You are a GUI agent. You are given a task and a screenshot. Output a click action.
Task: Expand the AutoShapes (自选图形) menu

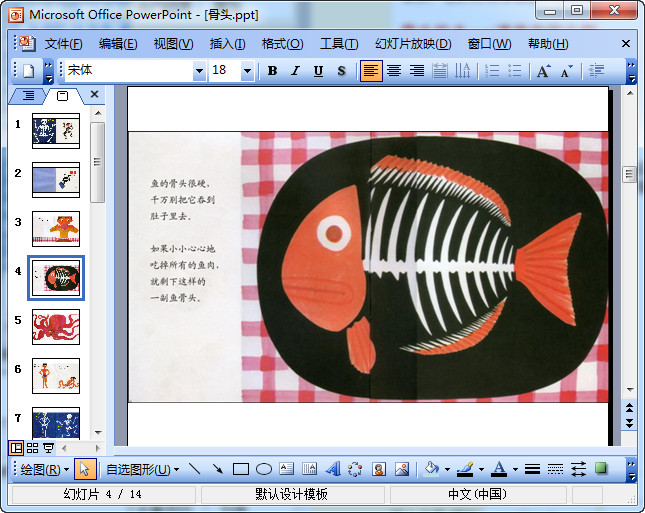142,469
